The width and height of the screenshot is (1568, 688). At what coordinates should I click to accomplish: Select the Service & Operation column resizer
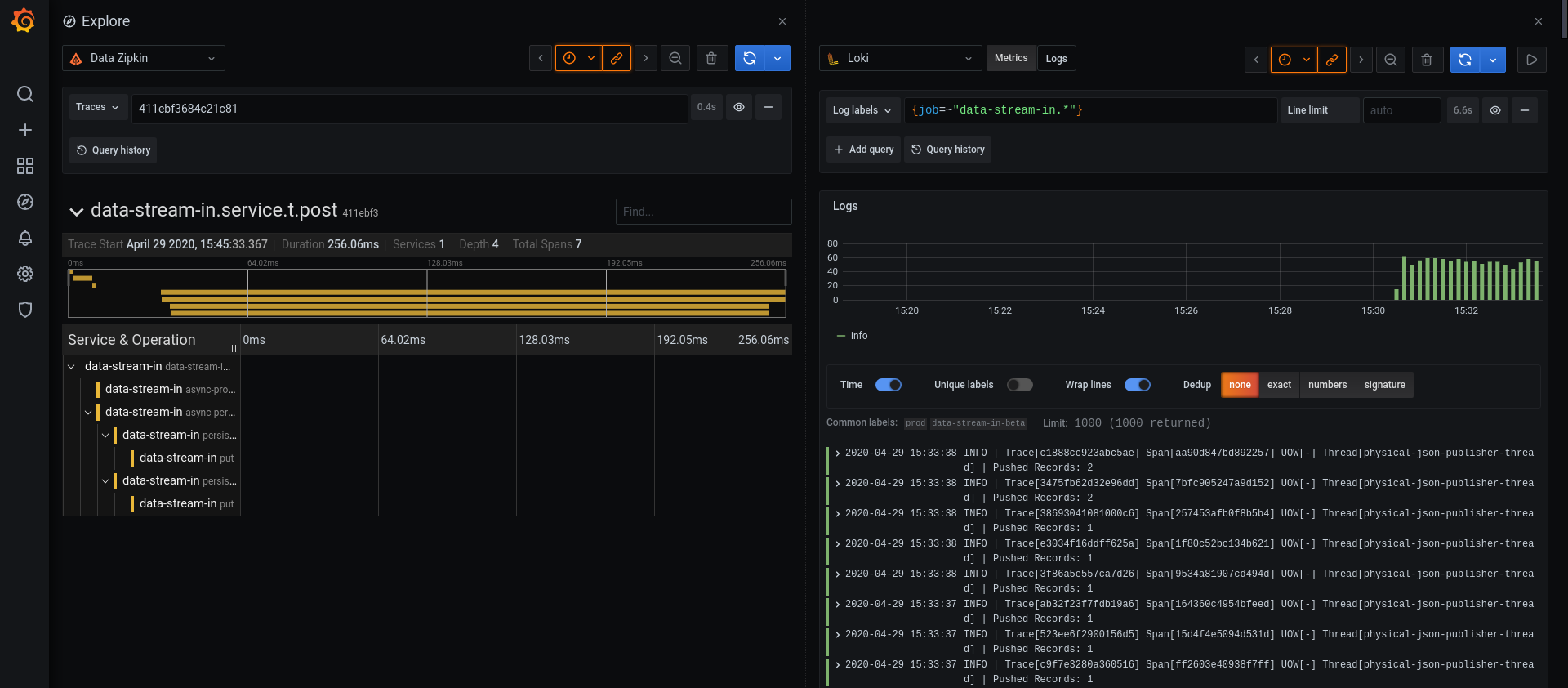[x=234, y=348]
